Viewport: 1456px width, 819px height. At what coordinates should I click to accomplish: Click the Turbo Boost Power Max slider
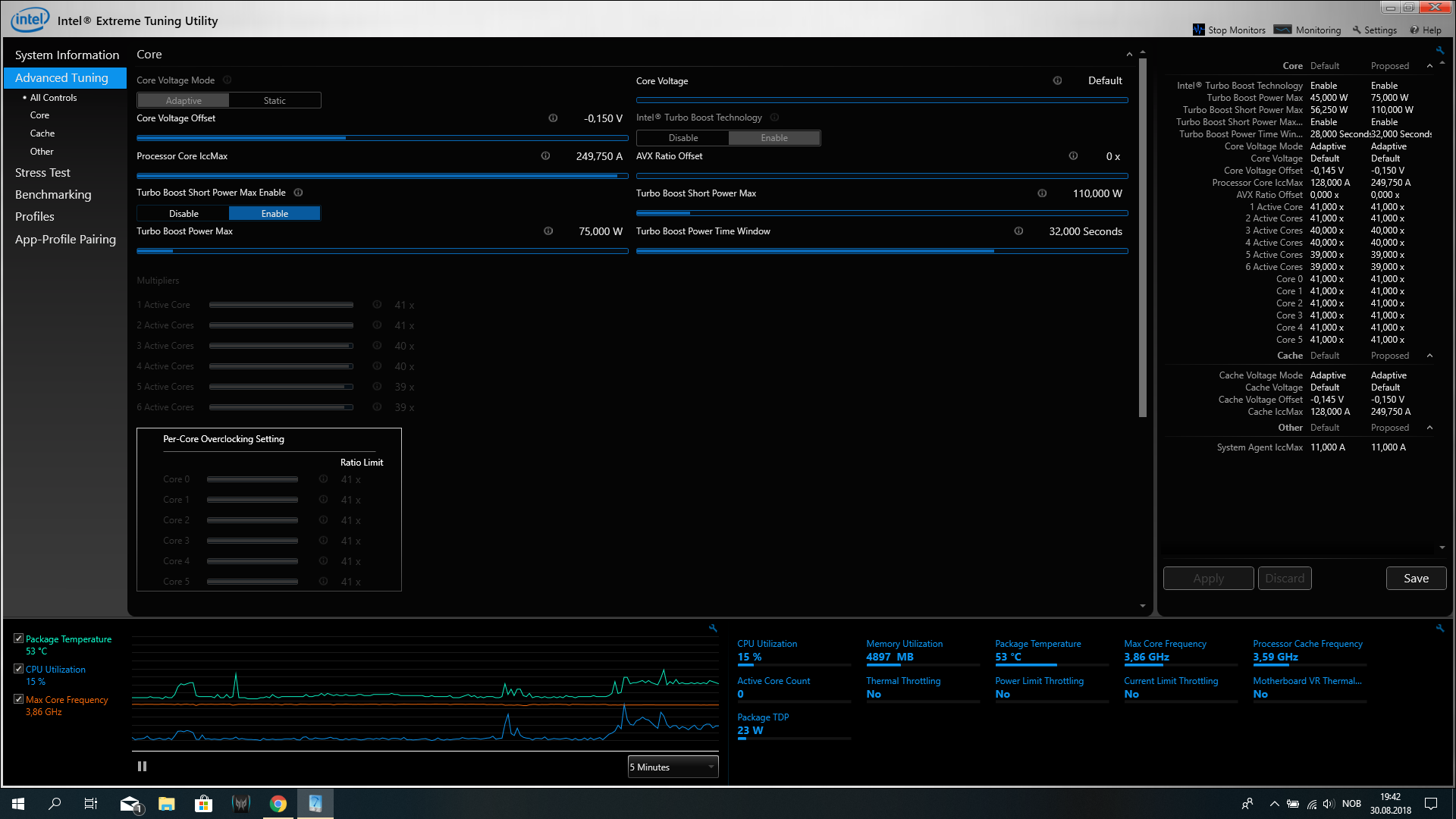pos(382,251)
